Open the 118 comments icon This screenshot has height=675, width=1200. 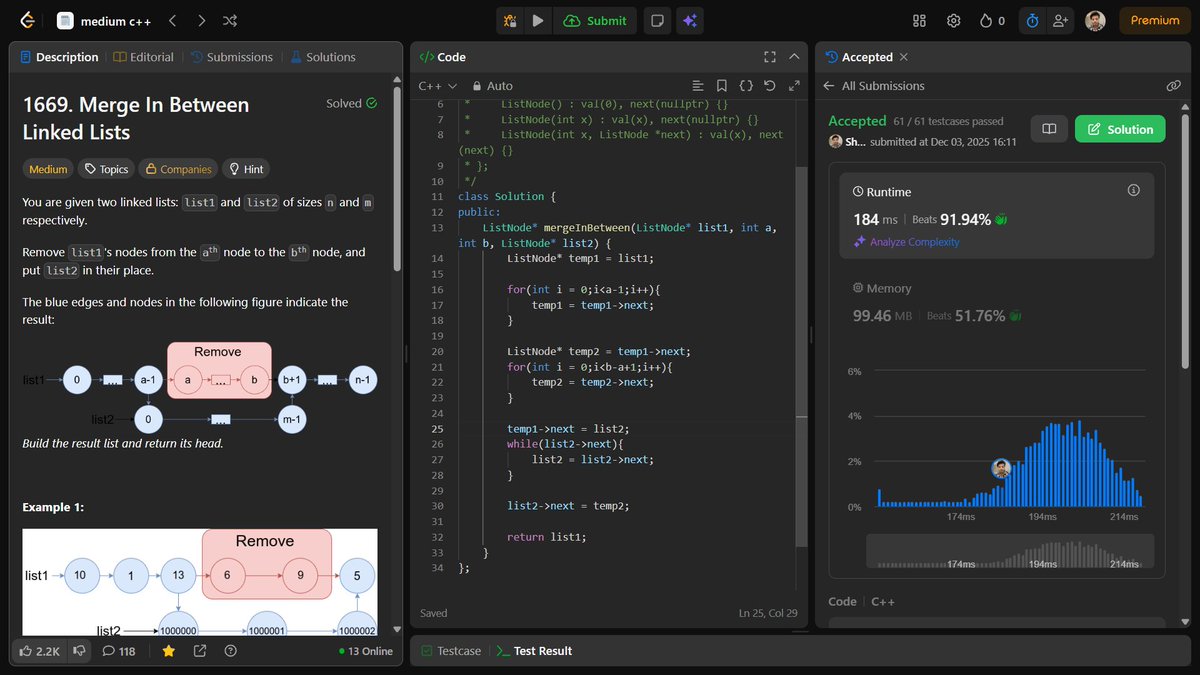point(119,651)
